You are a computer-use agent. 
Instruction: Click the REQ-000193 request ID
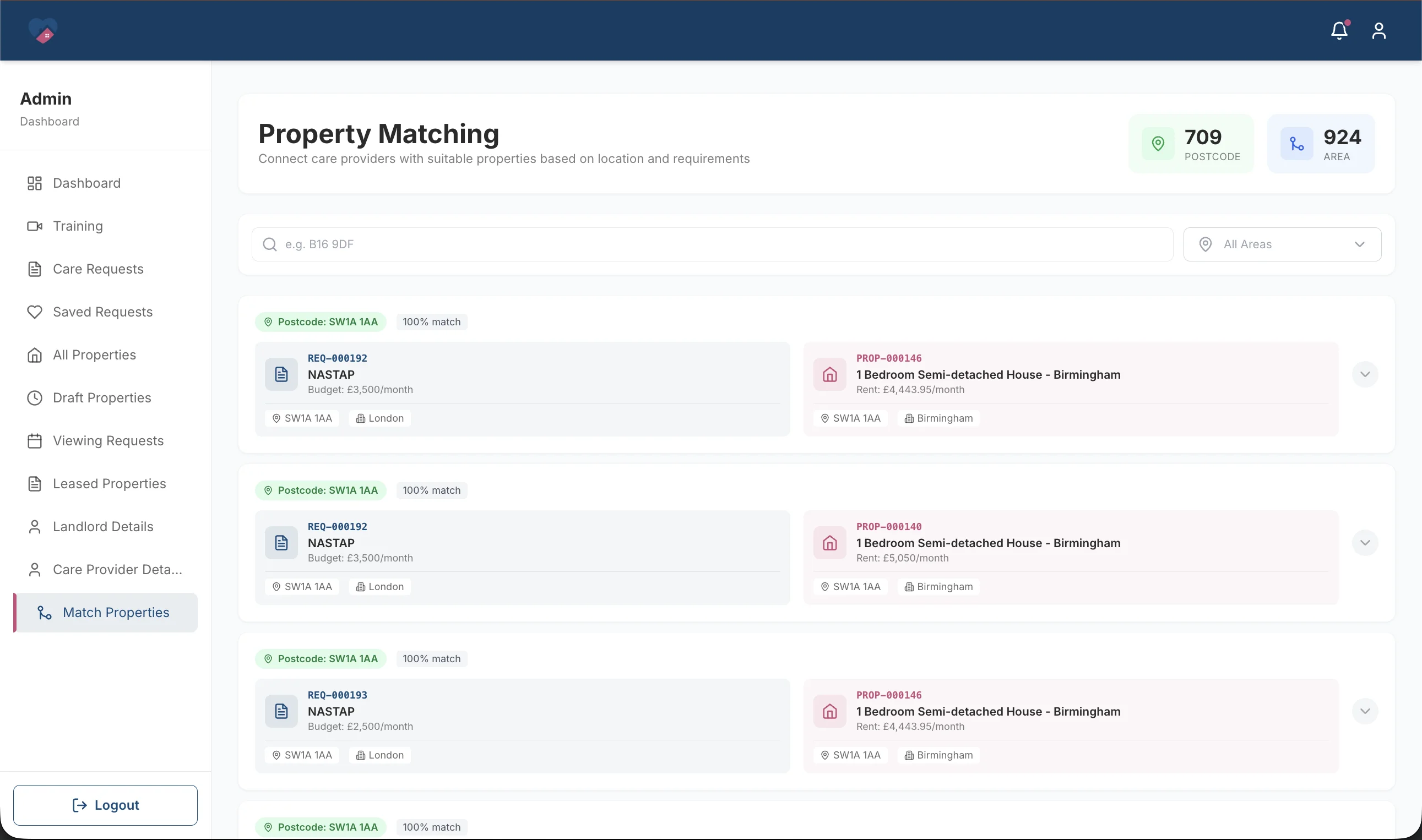pos(338,695)
